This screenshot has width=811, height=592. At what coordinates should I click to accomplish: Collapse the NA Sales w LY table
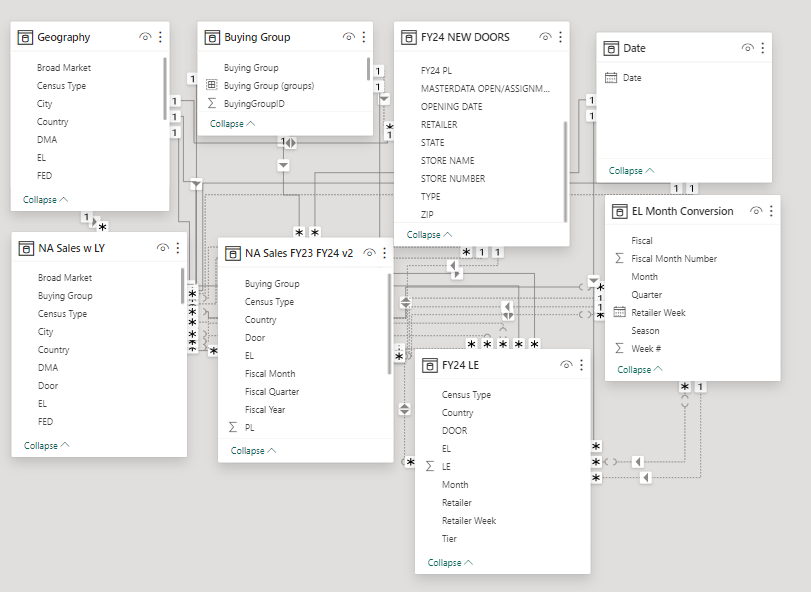click(47, 446)
